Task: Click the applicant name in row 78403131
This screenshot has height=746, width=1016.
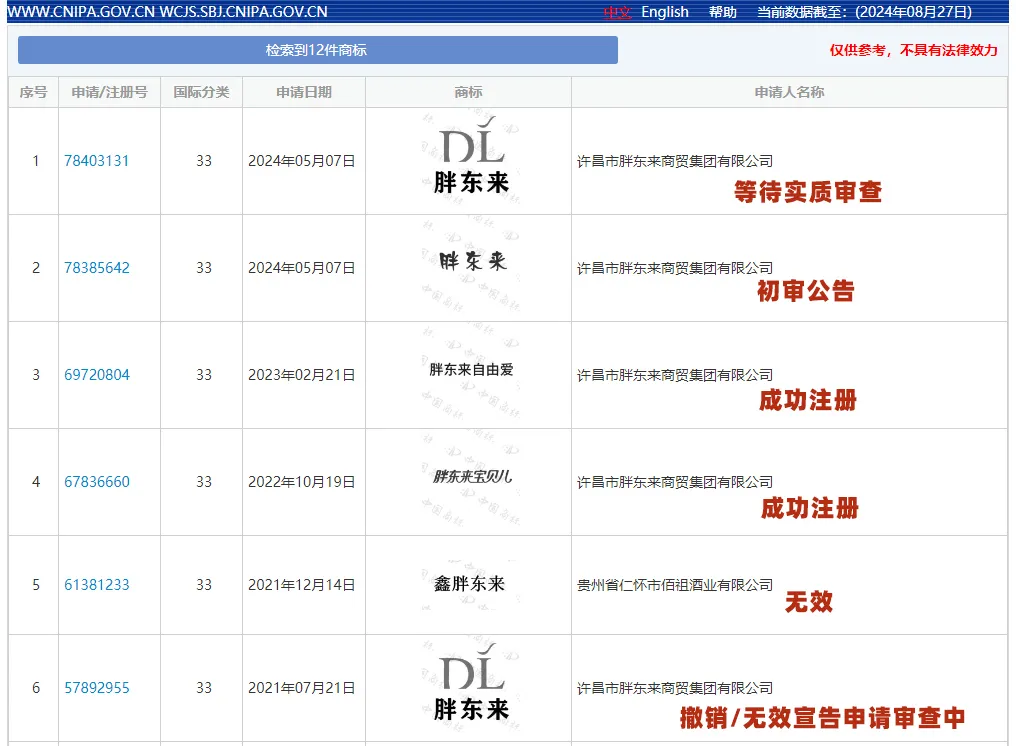Action: pos(675,161)
